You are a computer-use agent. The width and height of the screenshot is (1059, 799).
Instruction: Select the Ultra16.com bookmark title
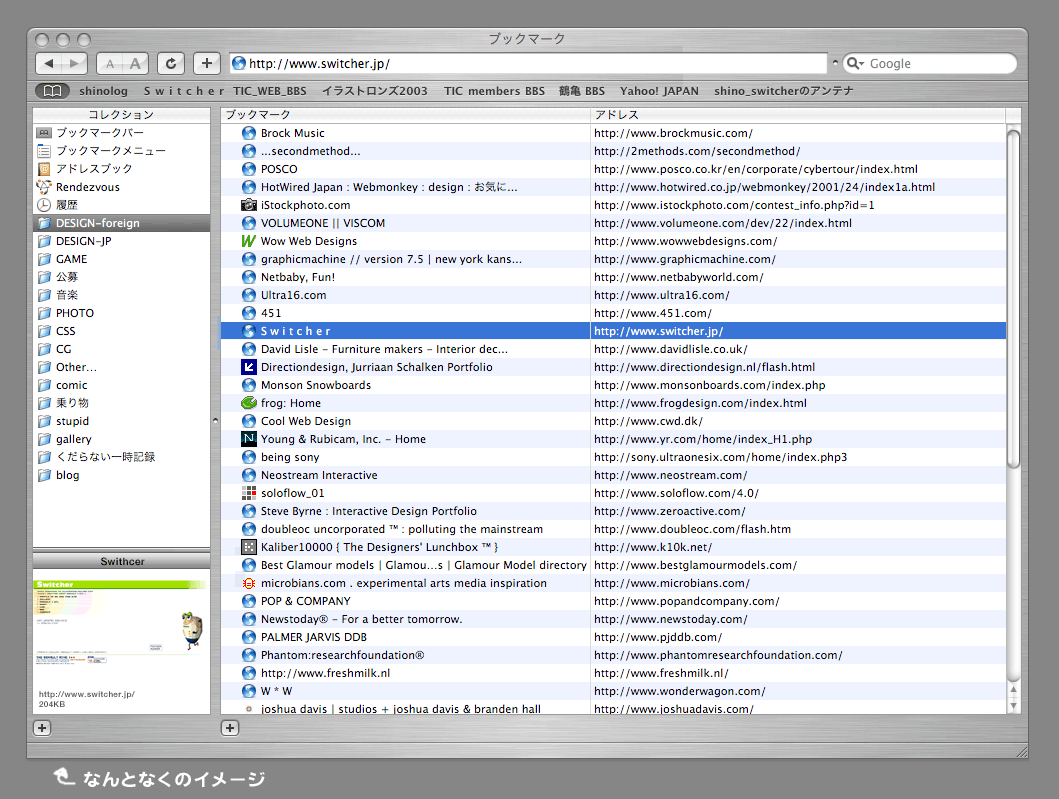293,295
